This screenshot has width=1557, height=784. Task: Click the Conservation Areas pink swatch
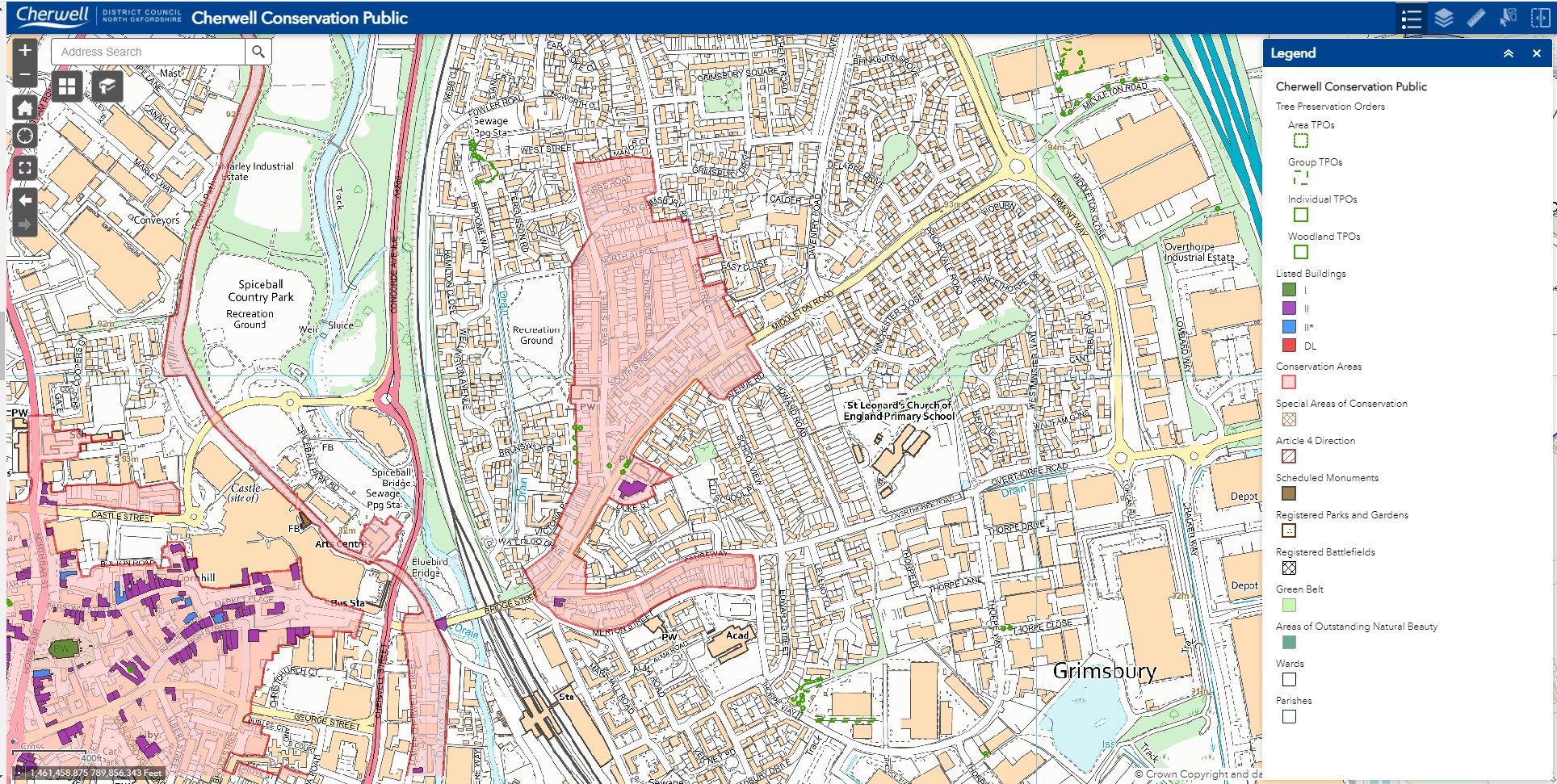pos(1291,382)
